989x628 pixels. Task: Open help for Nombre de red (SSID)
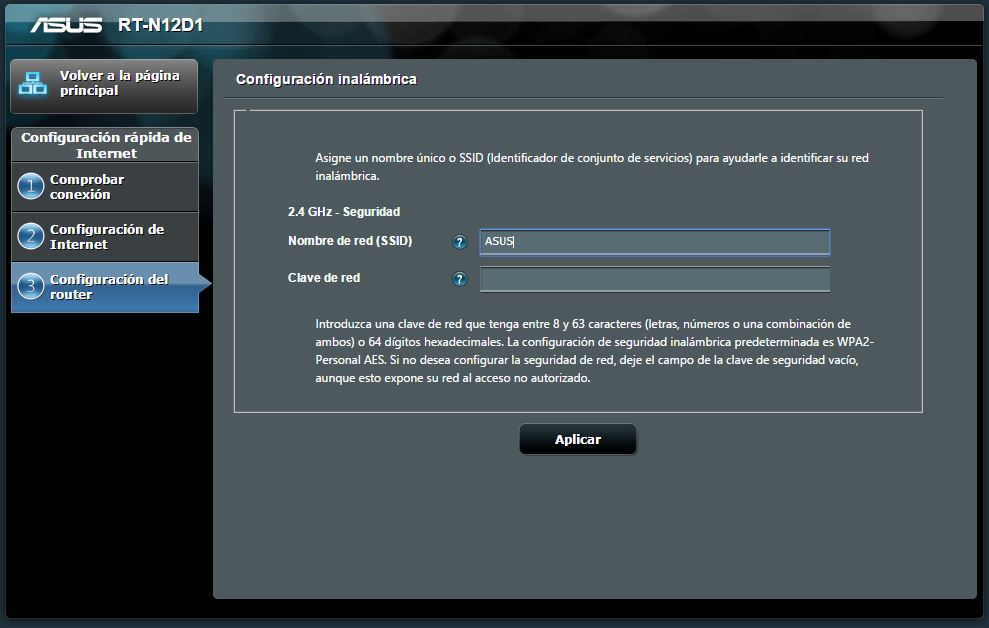coord(460,242)
